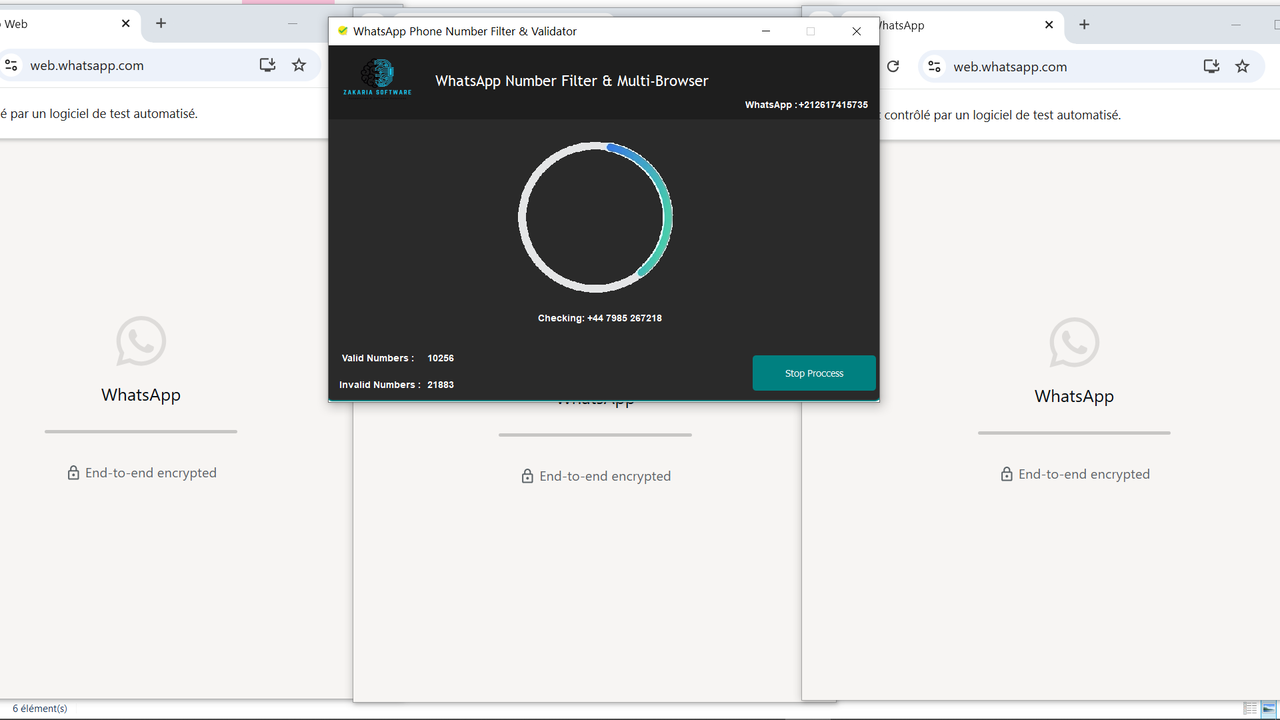Click the lock icon in right browser window
Image resolution: width=1280 pixels, height=720 pixels.
click(x=1006, y=474)
